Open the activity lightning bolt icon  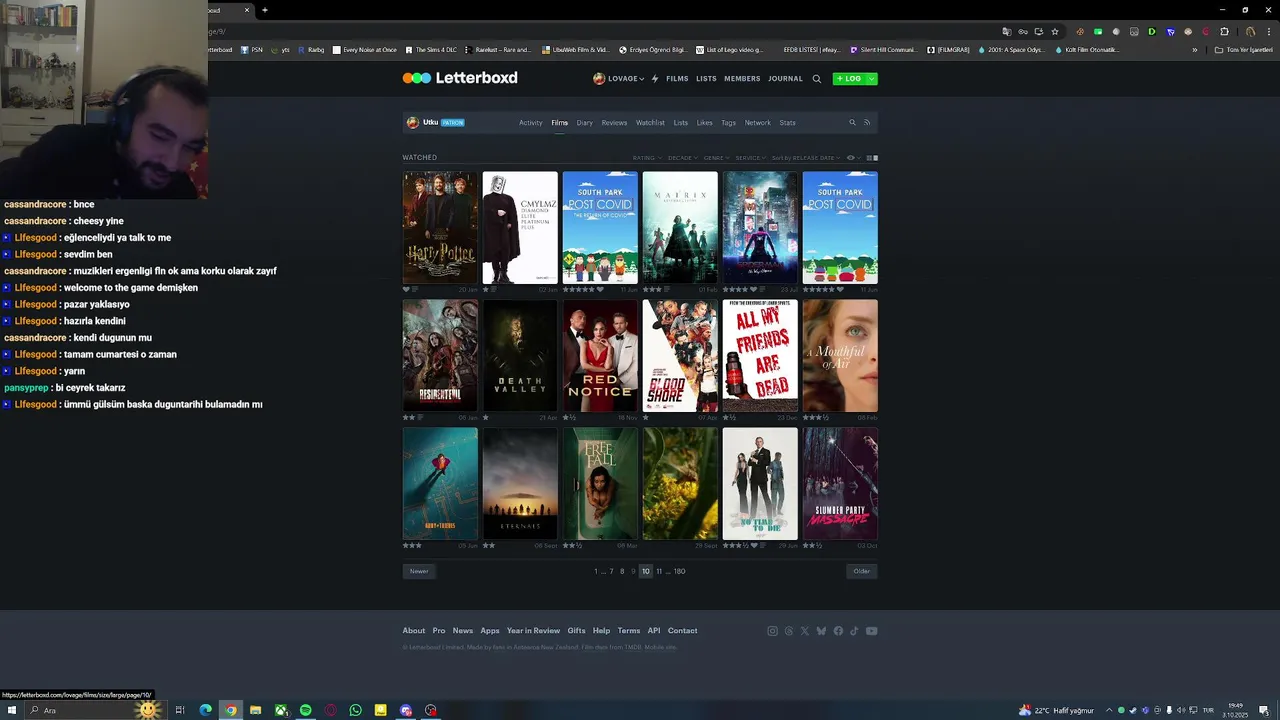655,78
